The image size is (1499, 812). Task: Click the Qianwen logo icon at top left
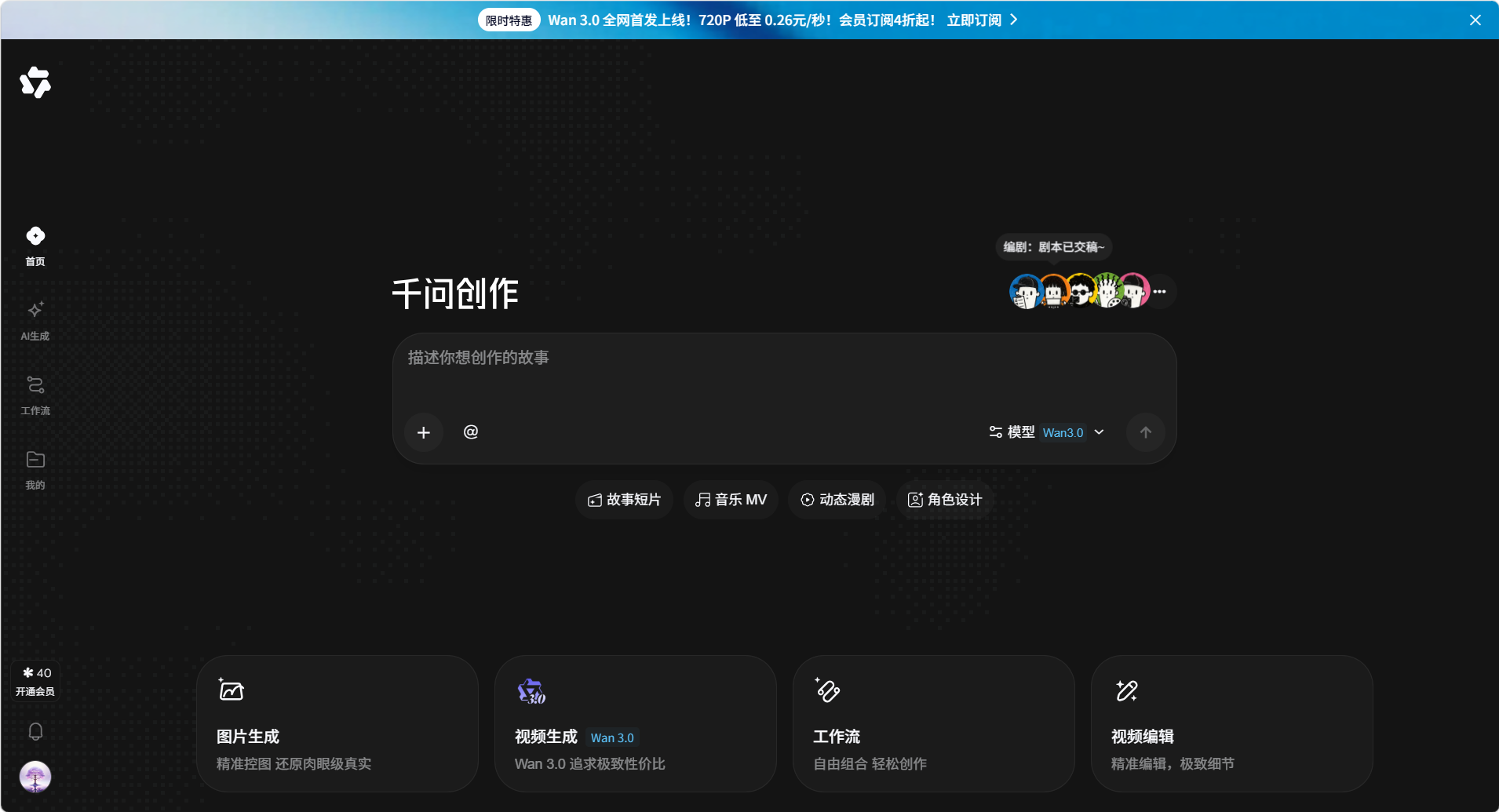(x=35, y=82)
